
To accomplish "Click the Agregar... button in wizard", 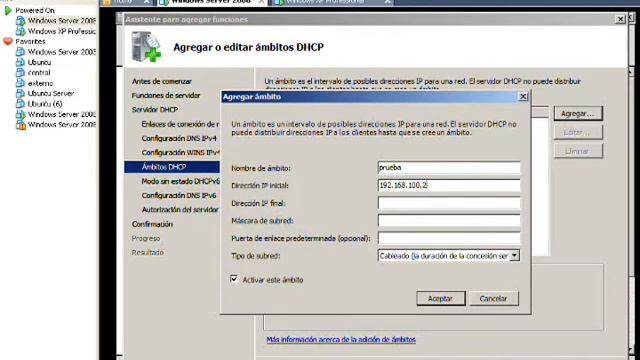I will 578,113.
